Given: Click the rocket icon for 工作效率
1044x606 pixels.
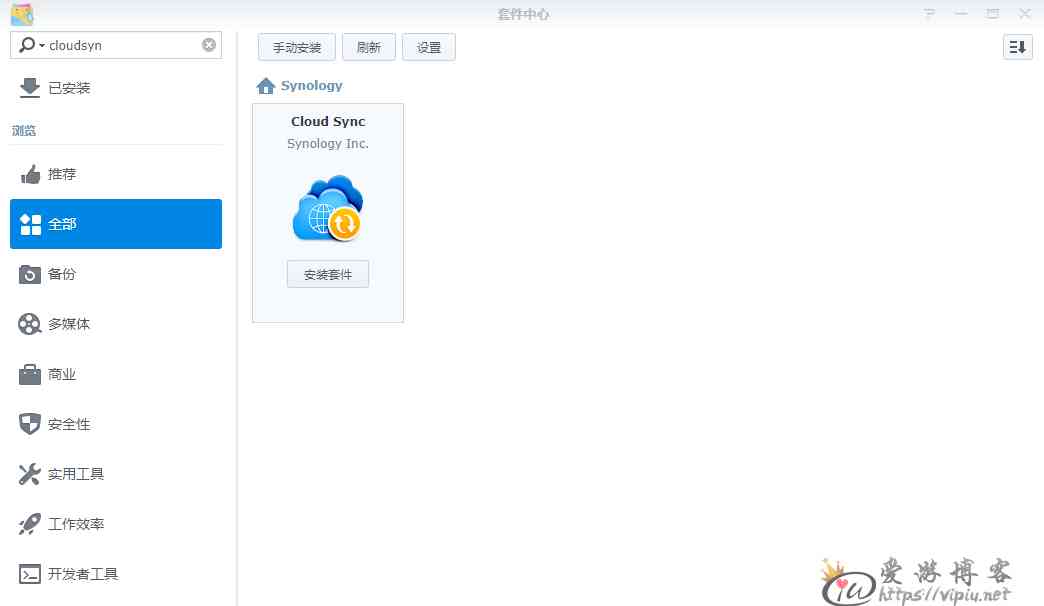Looking at the screenshot, I should point(30,524).
